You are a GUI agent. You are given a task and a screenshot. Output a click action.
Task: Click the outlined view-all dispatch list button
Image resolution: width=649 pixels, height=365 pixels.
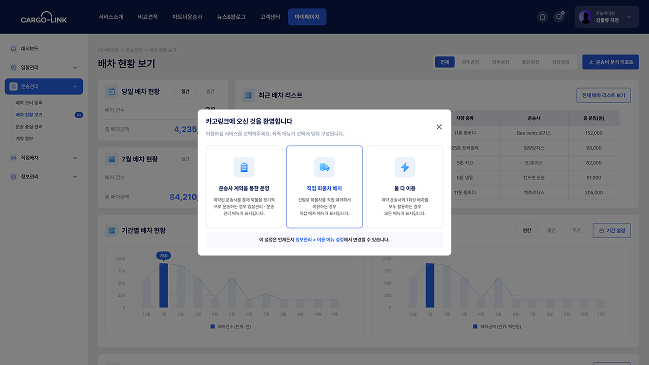pyautogui.click(x=603, y=95)
